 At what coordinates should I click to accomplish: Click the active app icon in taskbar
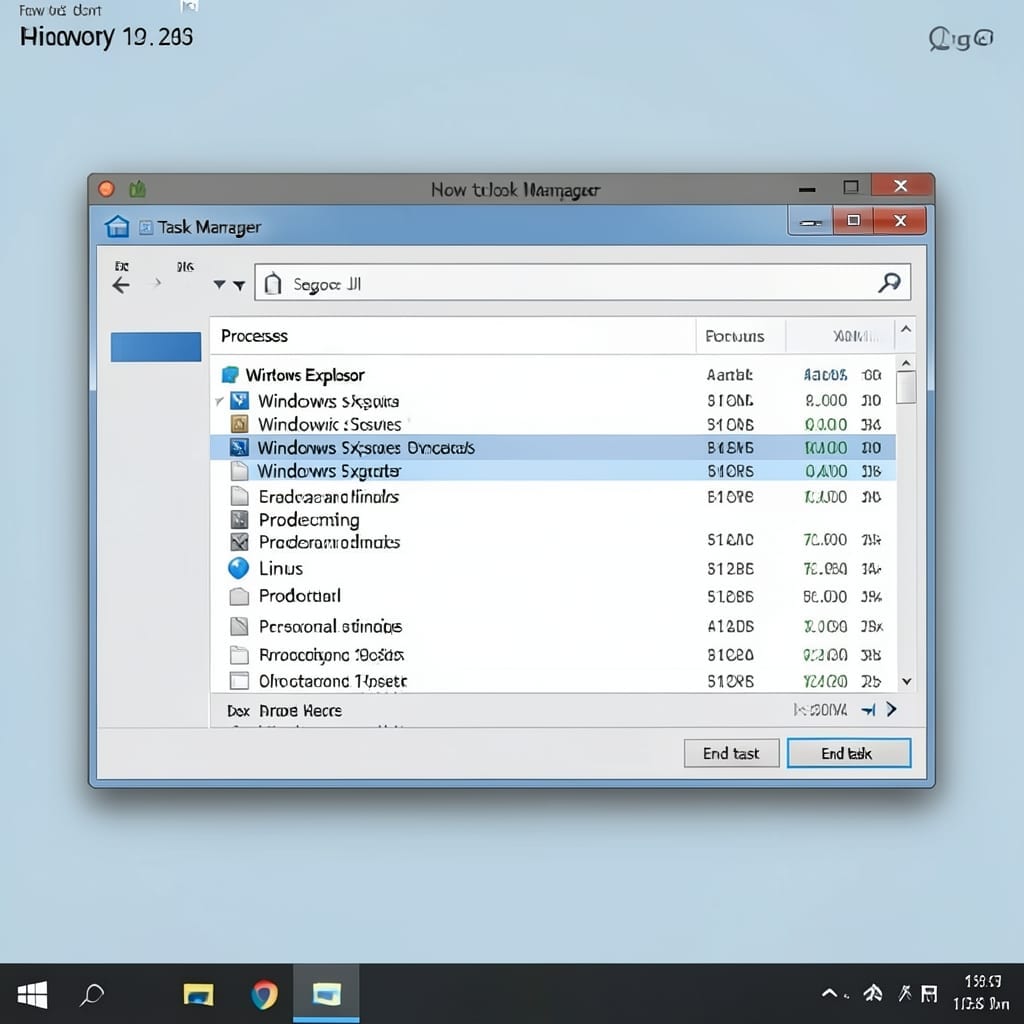pyautogui.click(x=327, y=994)
